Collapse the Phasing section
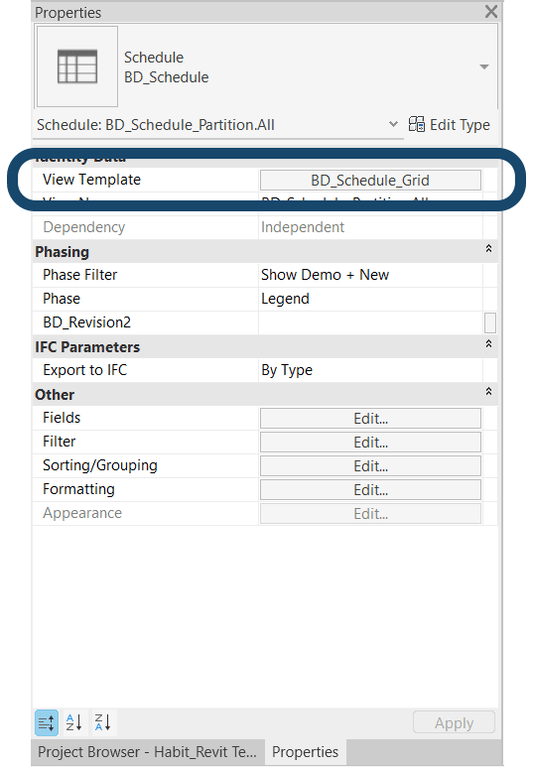This screenshot has width=533, height=767. coord(488,248)
